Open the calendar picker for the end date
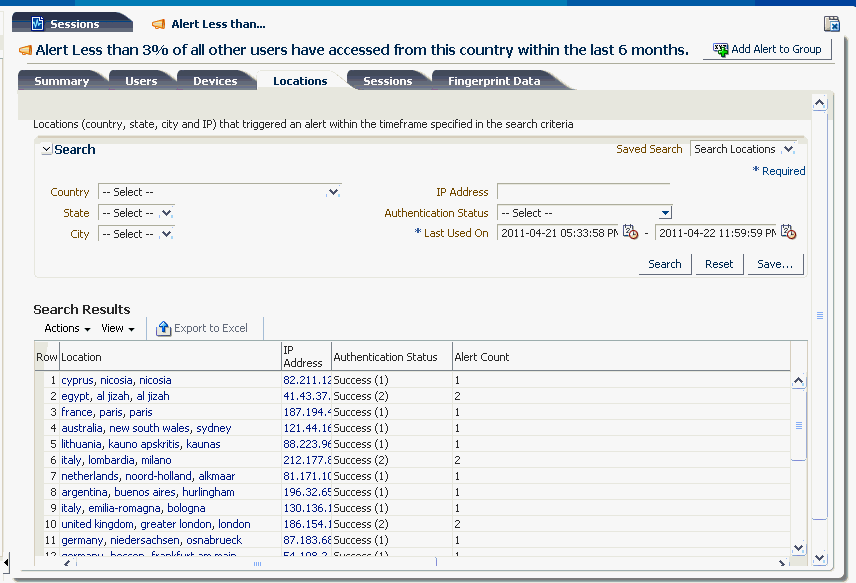The height and width of the screenshot is (583, 856). pyautogui.click(x=789, y=231)
